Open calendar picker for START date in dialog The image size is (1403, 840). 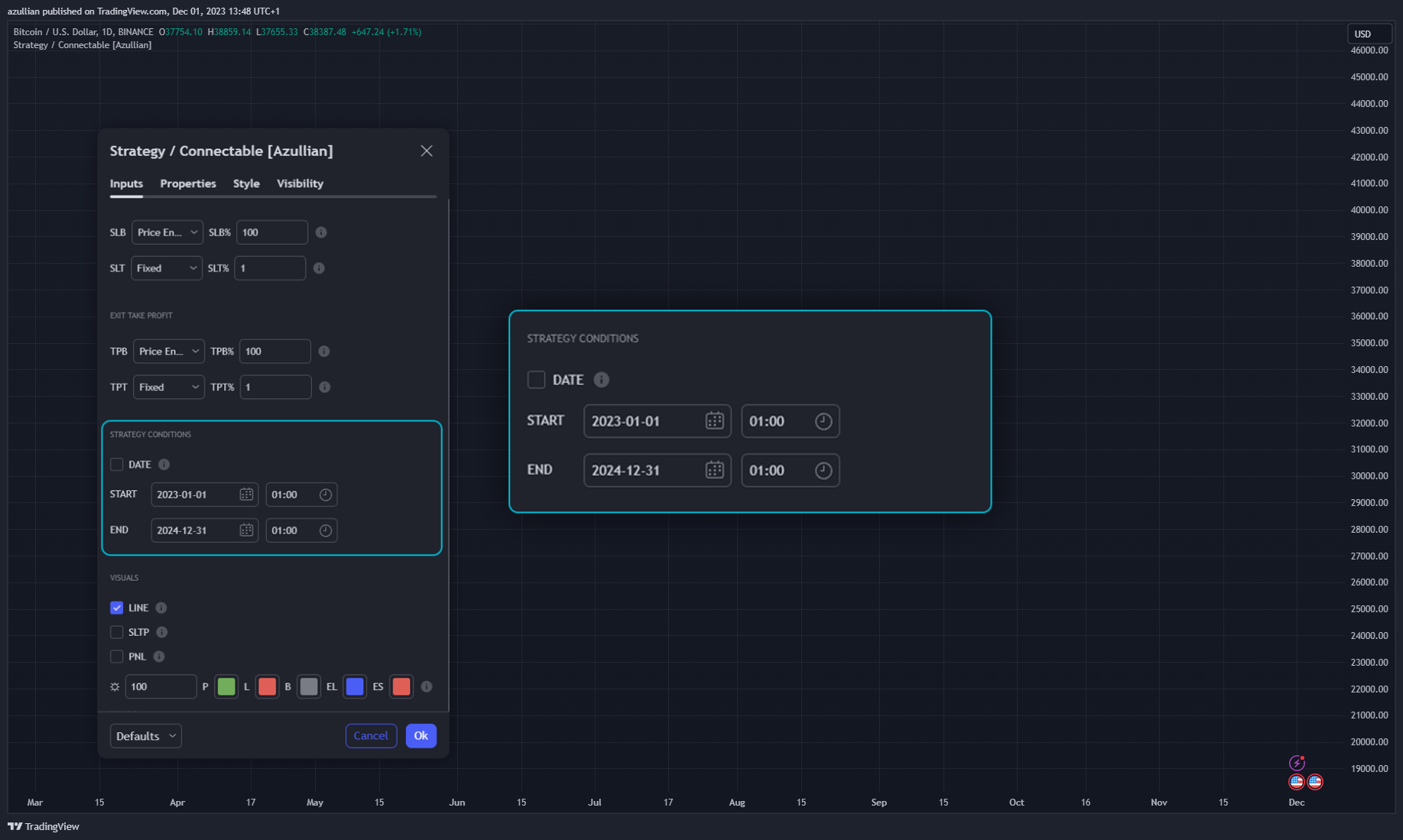[246, 495]
